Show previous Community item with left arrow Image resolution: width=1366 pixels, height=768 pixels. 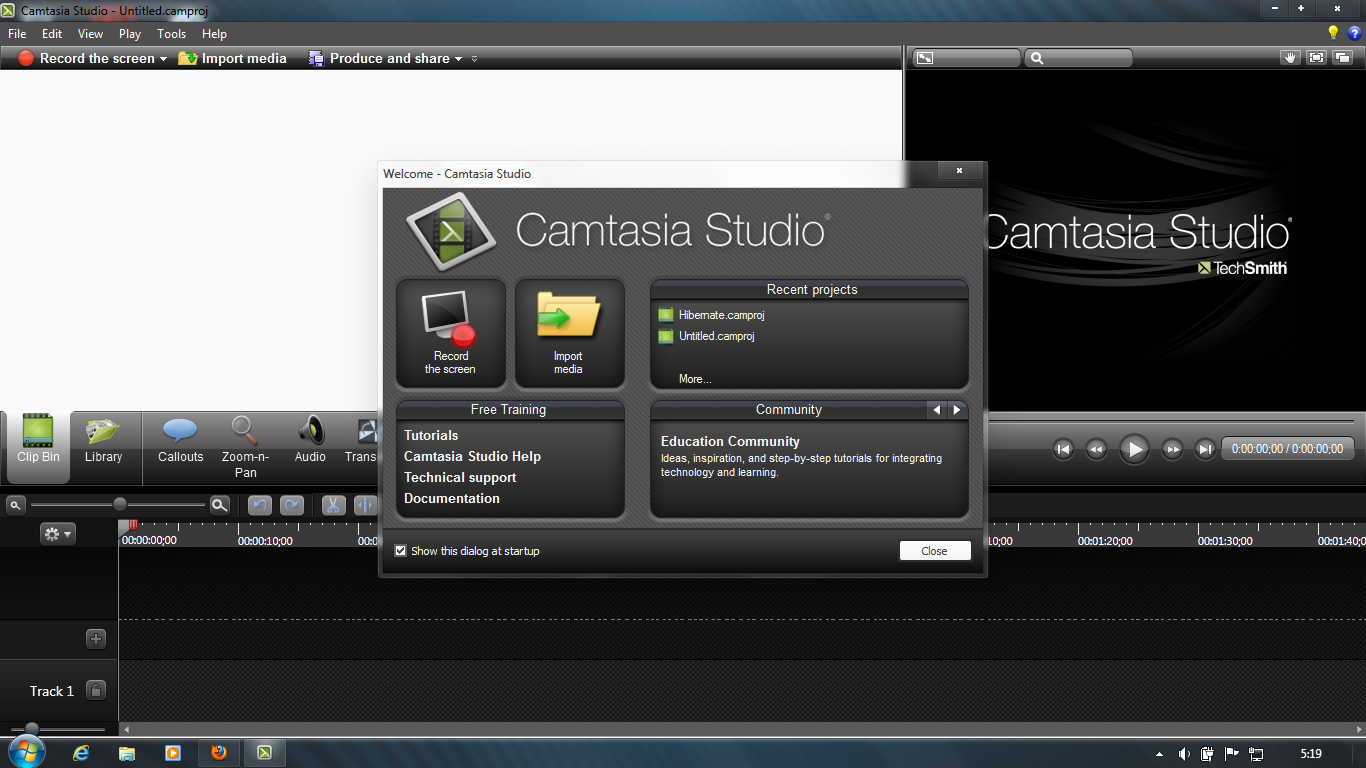[x=937, y=410]
